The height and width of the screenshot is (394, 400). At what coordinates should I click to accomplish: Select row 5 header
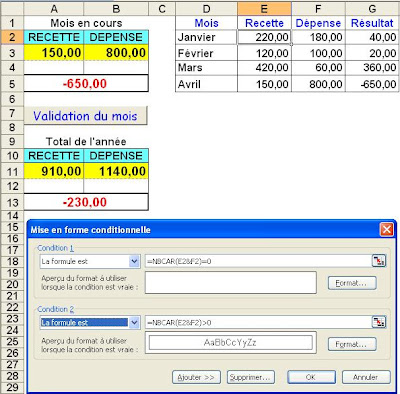point(12,84)
